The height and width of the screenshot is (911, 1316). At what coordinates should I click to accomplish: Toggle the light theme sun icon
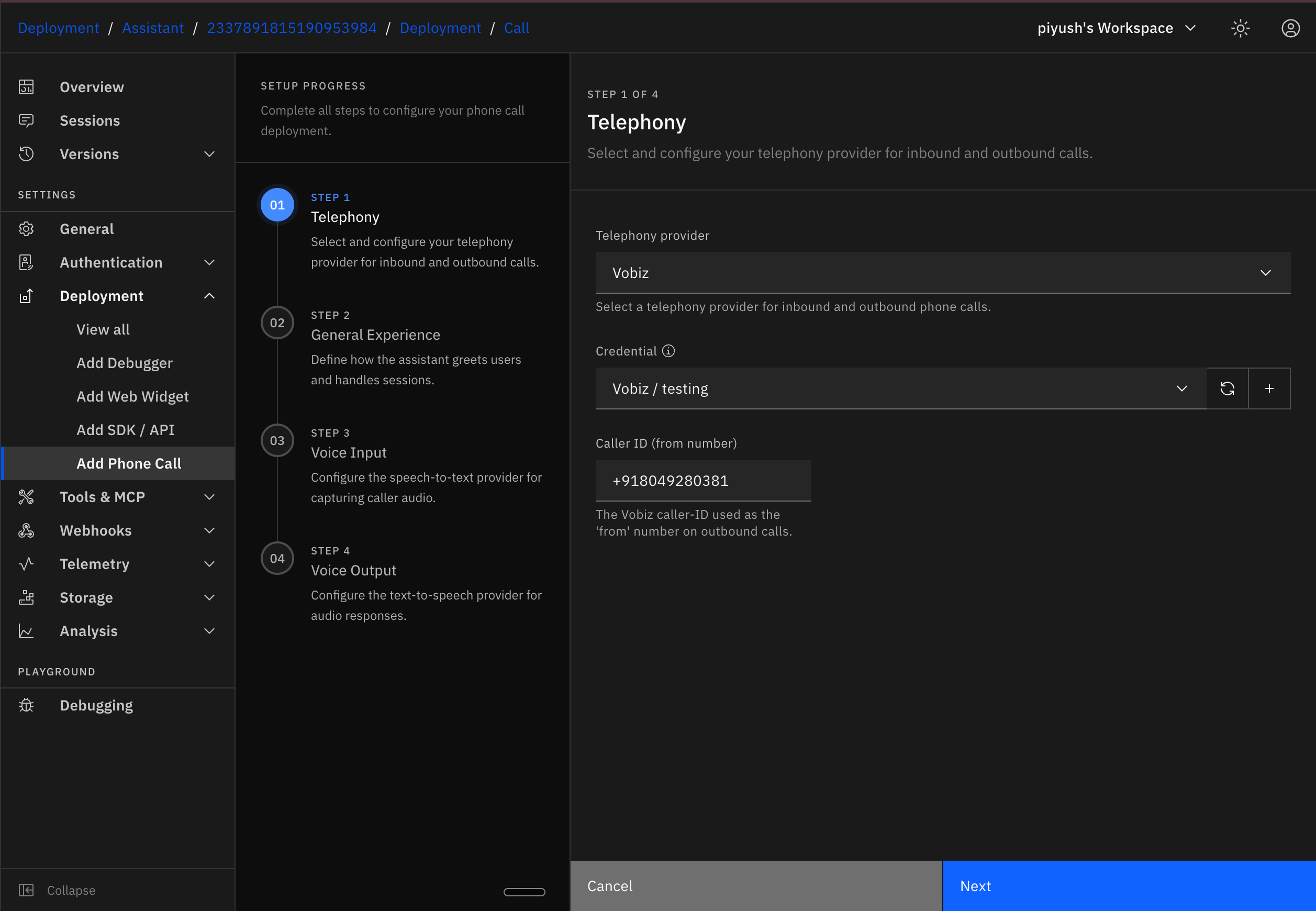point(1240,28)
